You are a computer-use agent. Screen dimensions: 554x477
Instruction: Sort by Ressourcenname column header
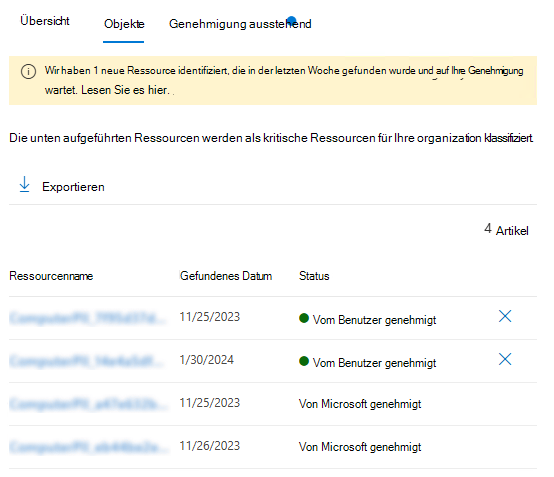[51, 276]
